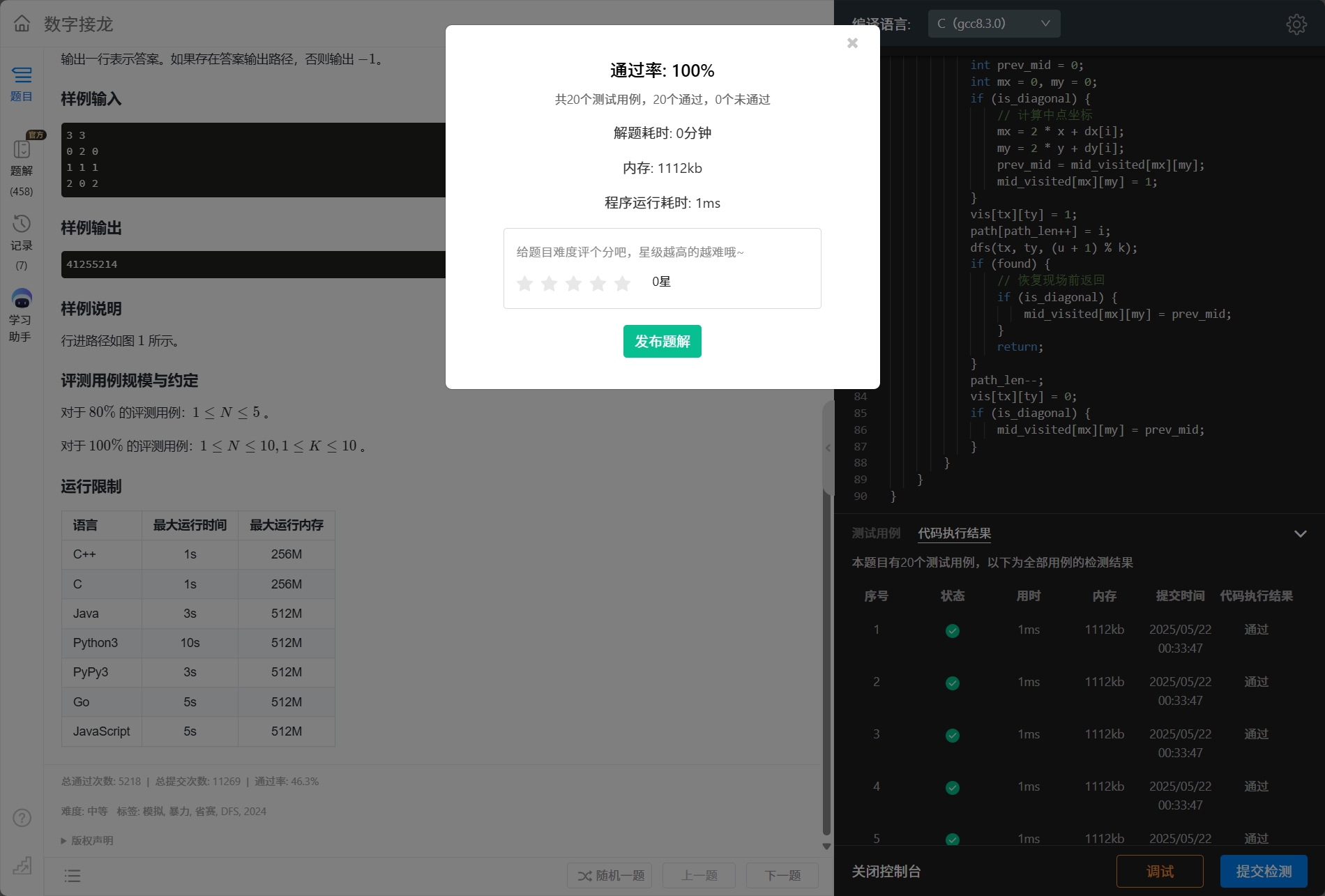The height and width of the screenshot is (896, 1325).
Task: Close the pass rate dialog
Action: [x=852, y=43]
